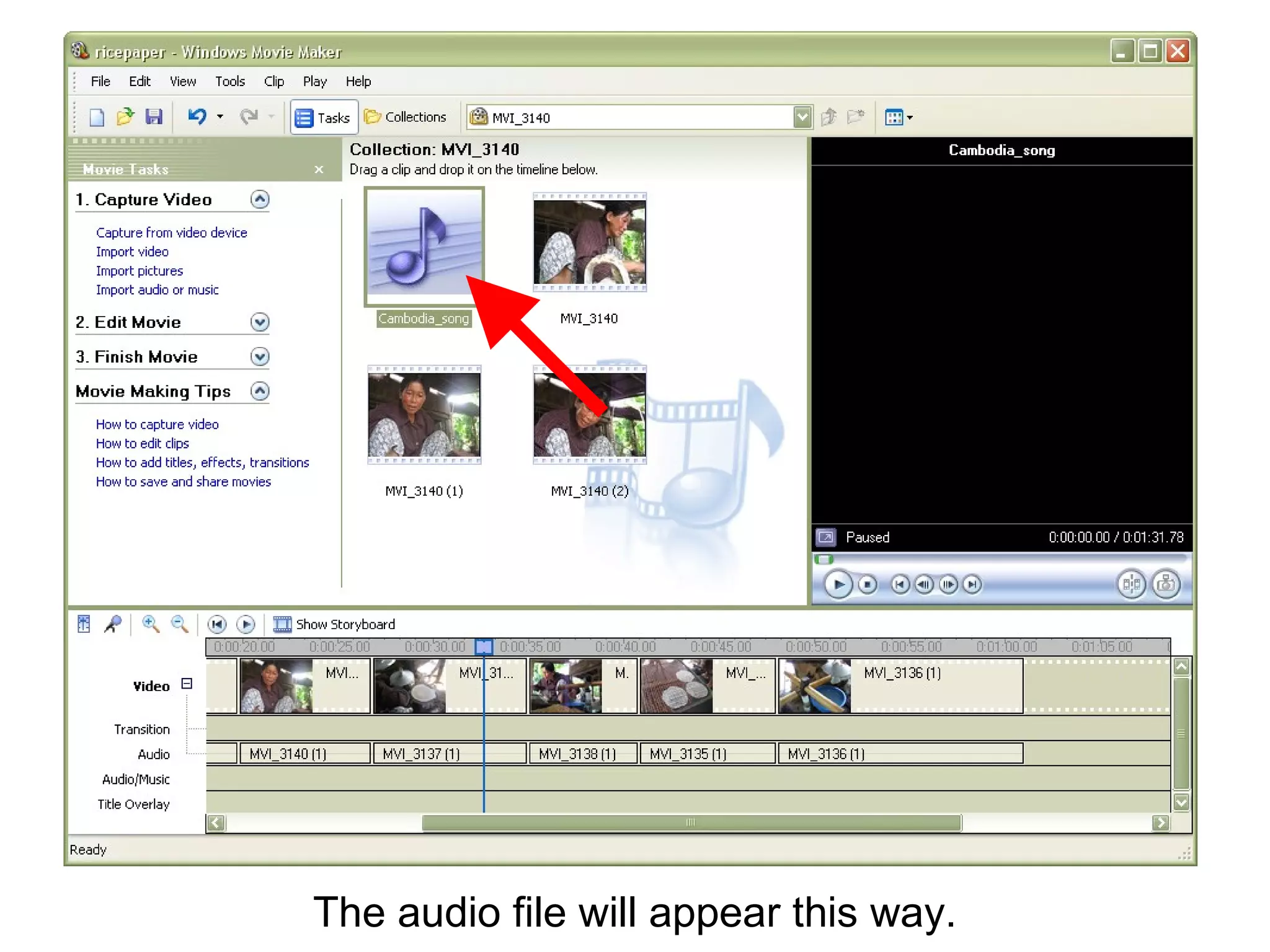Toggle the Tasks pane button
This screenshot has width=1270, height=952.
tap(324, 117)
